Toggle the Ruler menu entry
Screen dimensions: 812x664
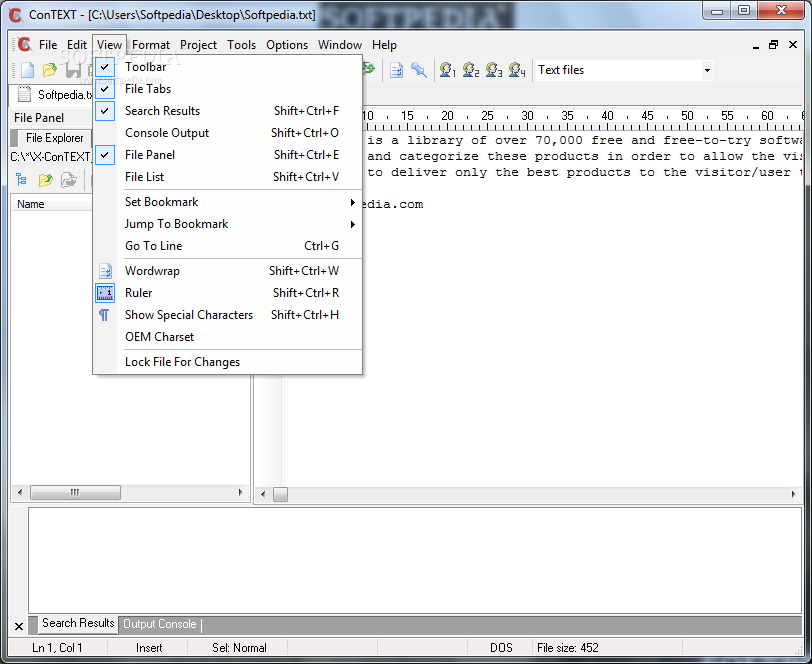228,293
